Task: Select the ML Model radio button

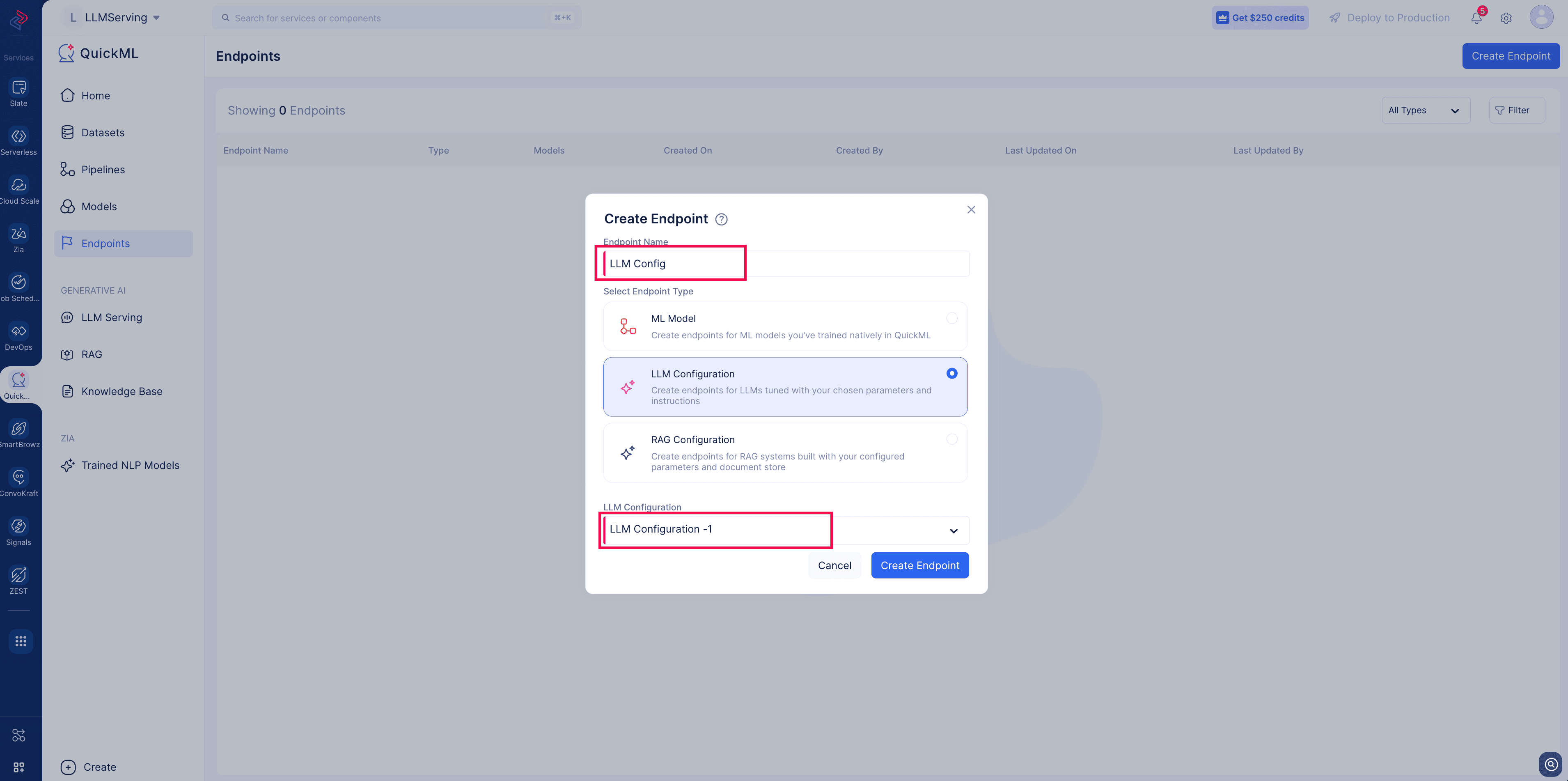Action: click(x=952, y=318)
